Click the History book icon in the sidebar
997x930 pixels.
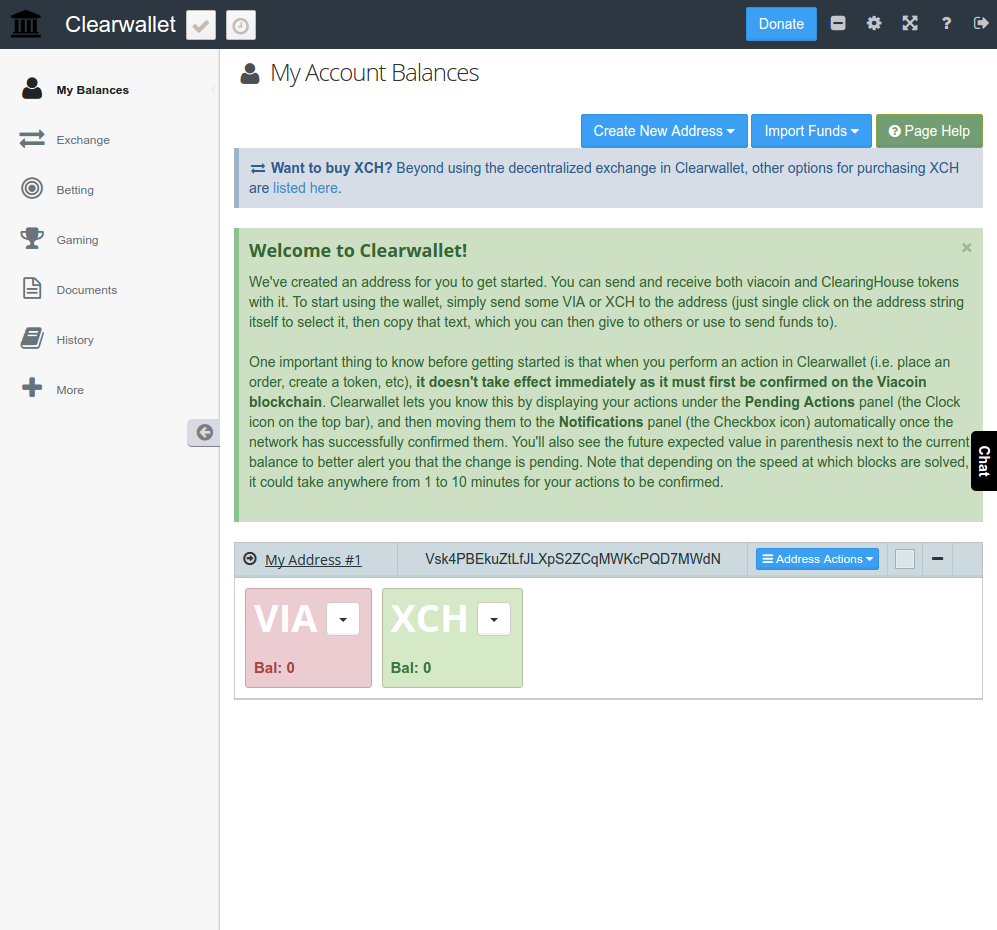coord(32,338)
